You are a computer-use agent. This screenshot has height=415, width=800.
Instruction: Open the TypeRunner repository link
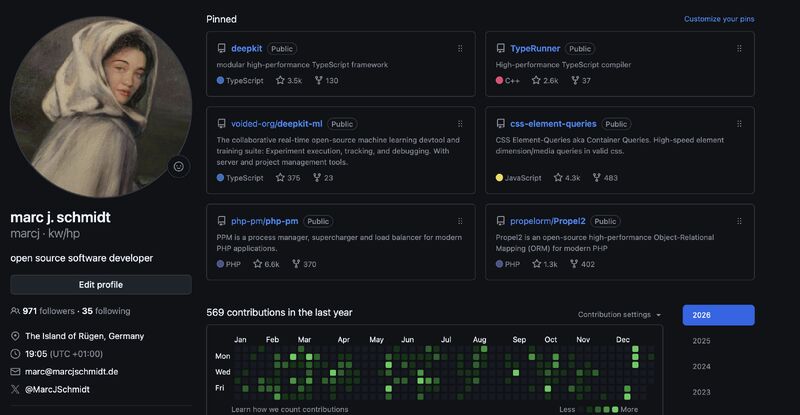(535, 48)
